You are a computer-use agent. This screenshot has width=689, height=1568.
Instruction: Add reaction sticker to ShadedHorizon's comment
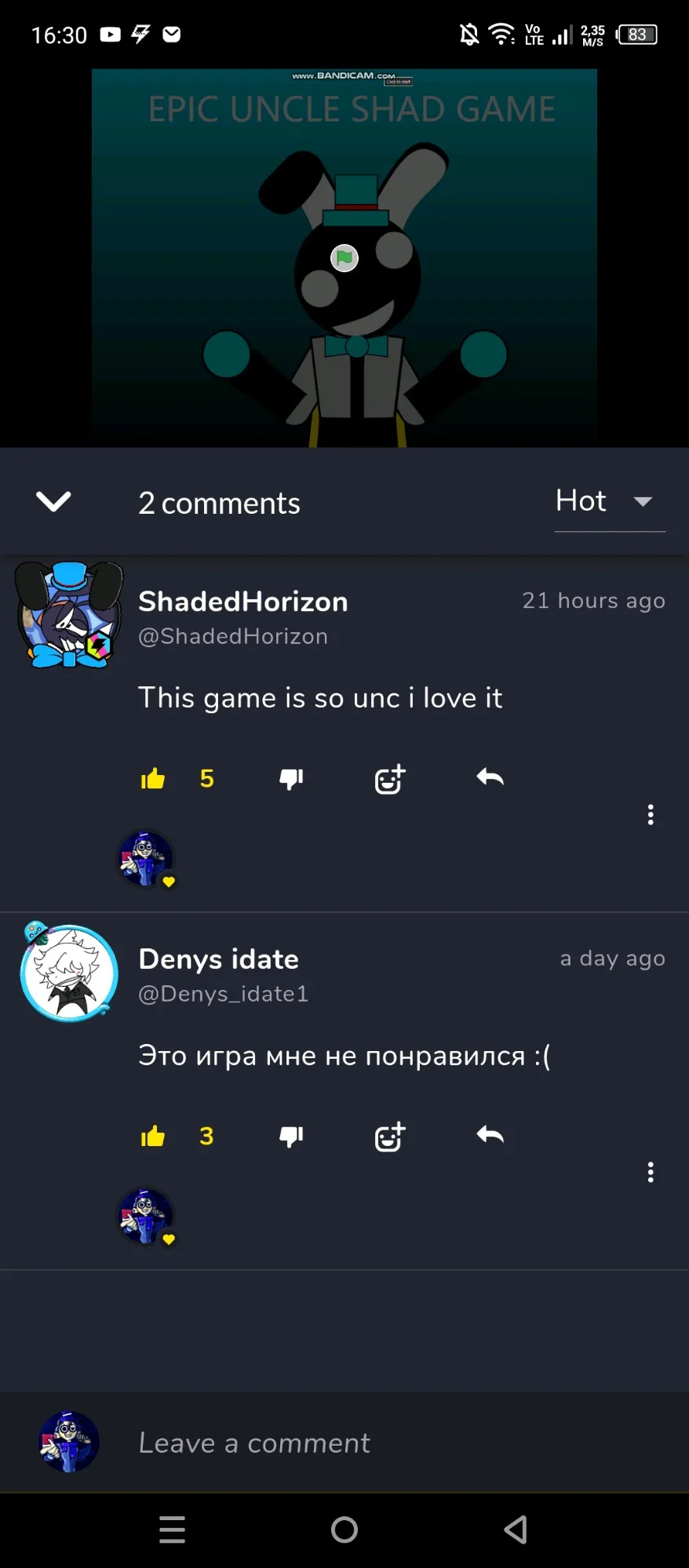click(390, 779)
